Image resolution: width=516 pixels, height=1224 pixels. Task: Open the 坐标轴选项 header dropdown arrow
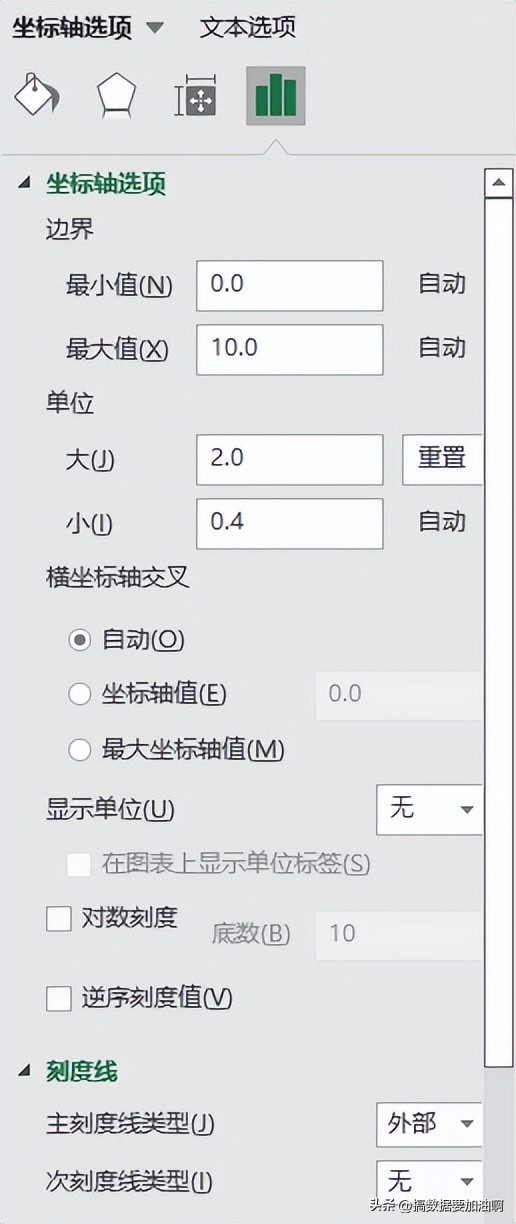[x=154, y=28]
